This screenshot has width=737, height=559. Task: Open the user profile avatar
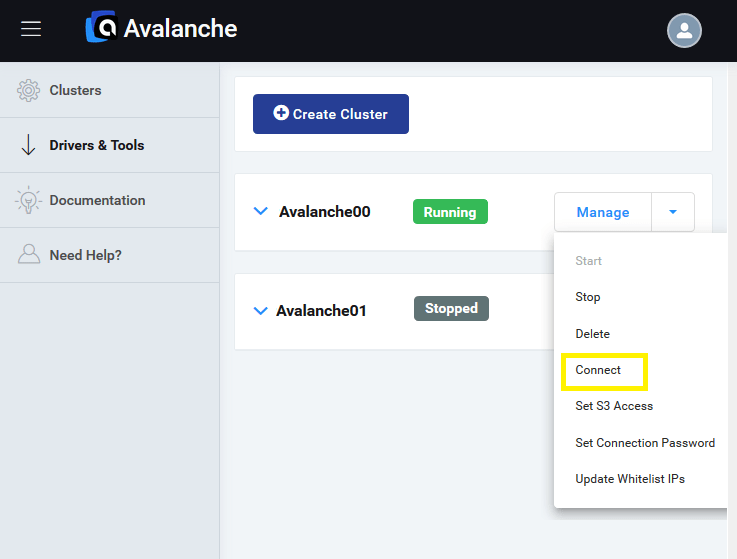[x=684, y=31]
